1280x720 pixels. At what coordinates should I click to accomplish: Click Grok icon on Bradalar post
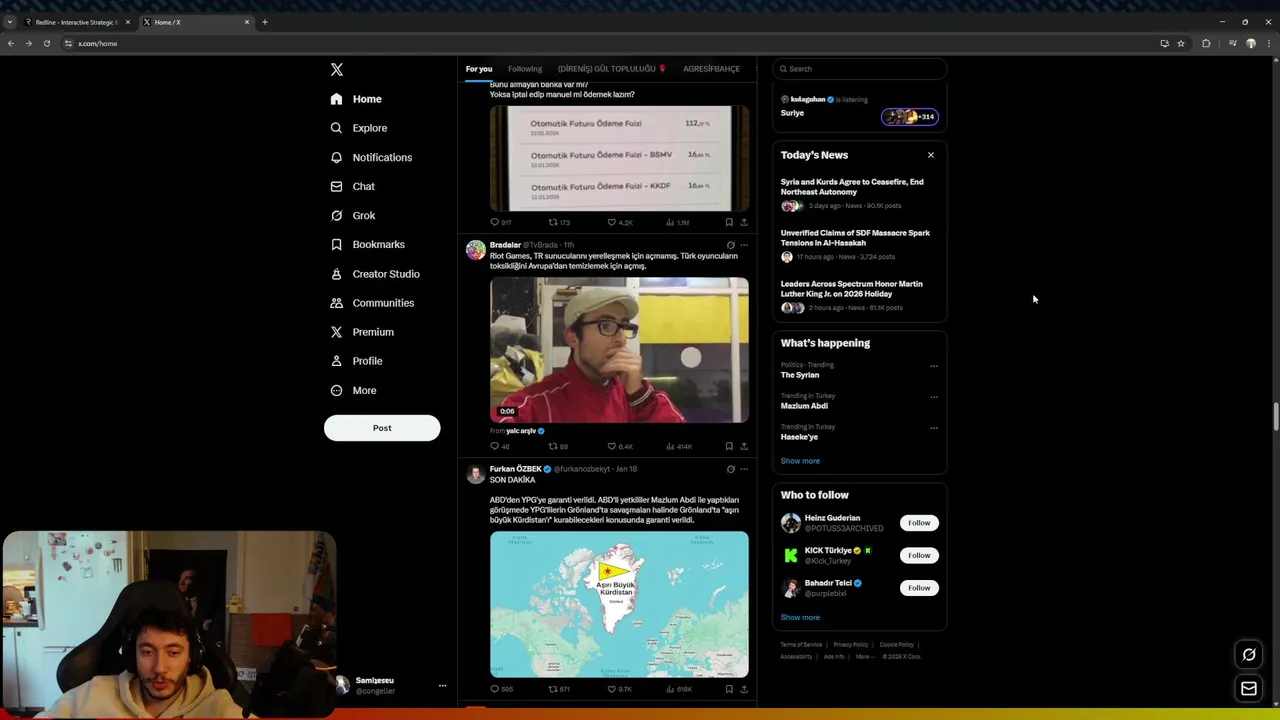coord(730,245)
